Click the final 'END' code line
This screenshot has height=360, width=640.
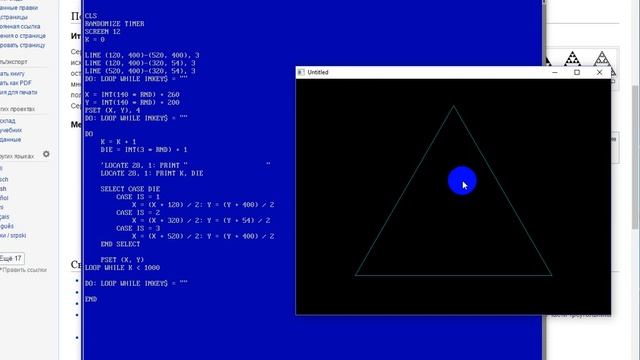(x=91, y=299)
